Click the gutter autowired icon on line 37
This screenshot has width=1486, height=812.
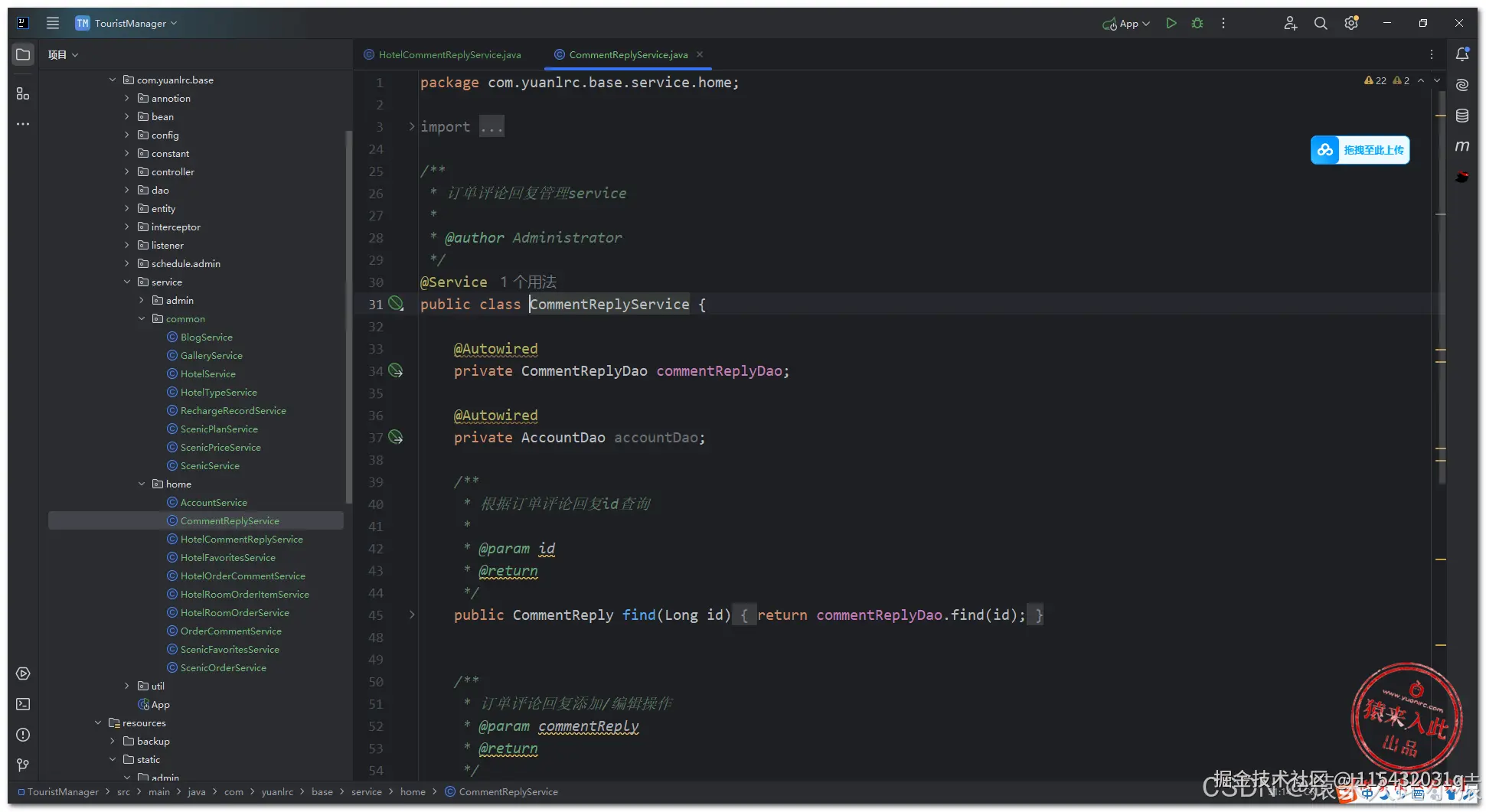pos(396,437)
